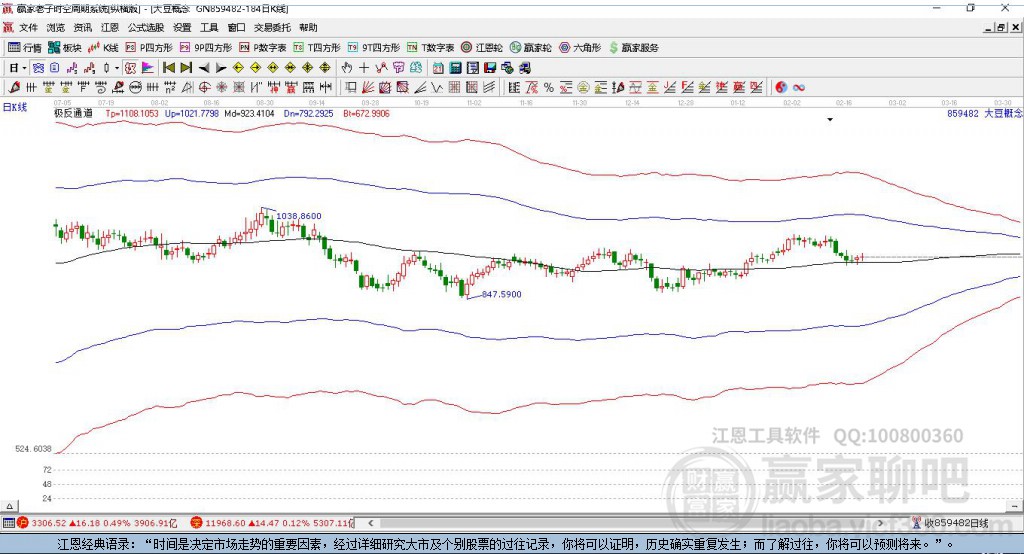Open the P四方形 tool
The image size is (1024, 554).
click(x=149, y=48)
